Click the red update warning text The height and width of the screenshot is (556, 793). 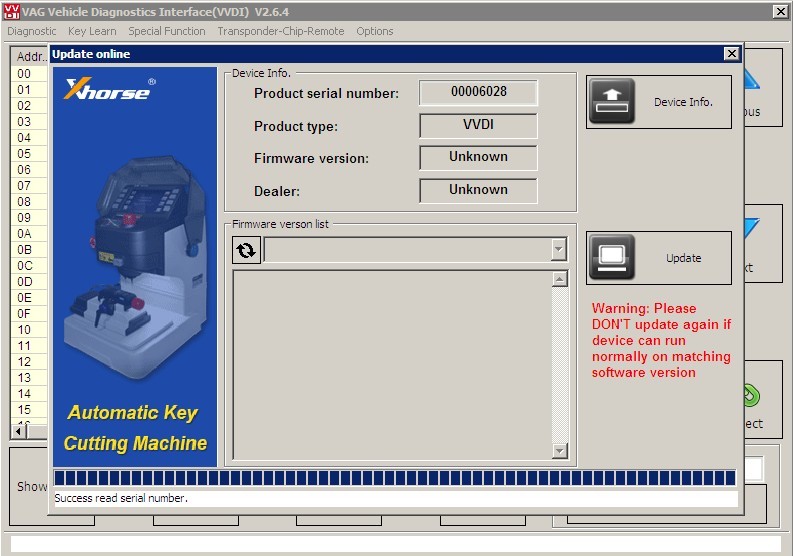661,340
